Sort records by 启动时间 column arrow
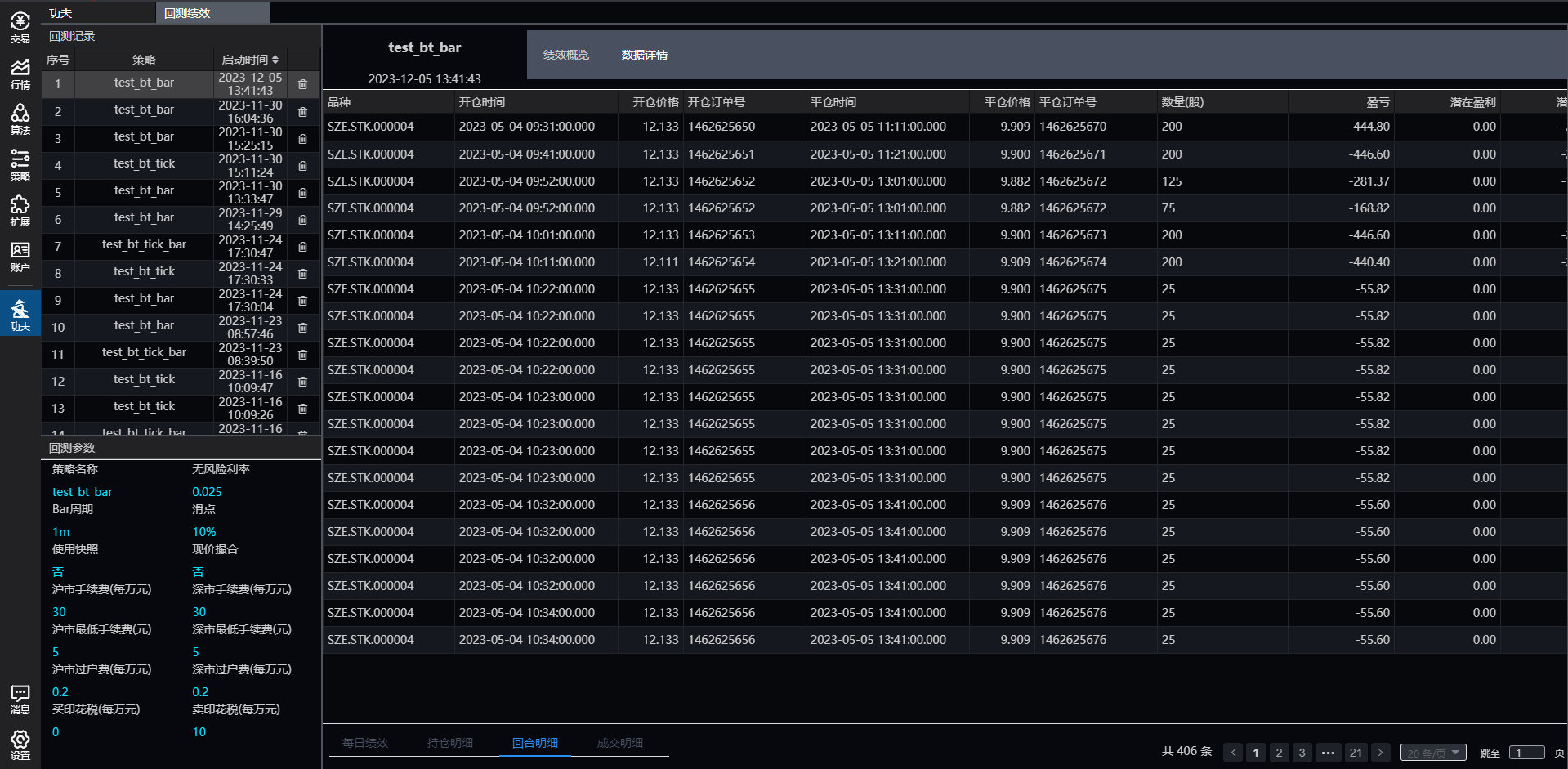 tap(275, 60)
